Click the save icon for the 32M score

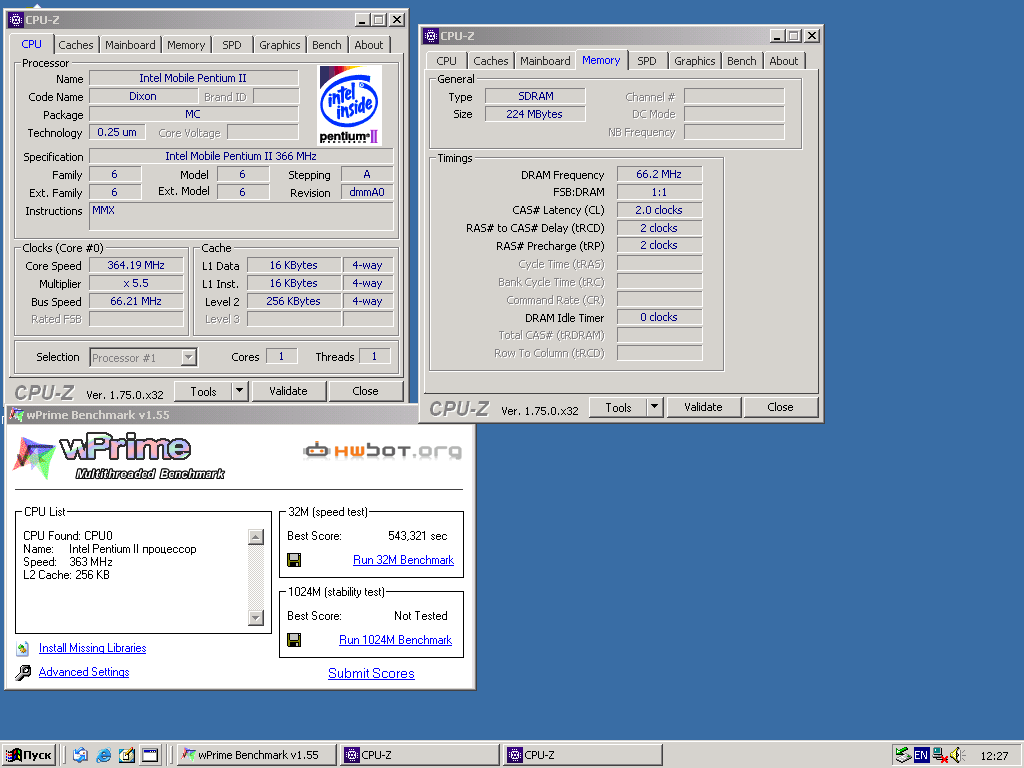294,560
